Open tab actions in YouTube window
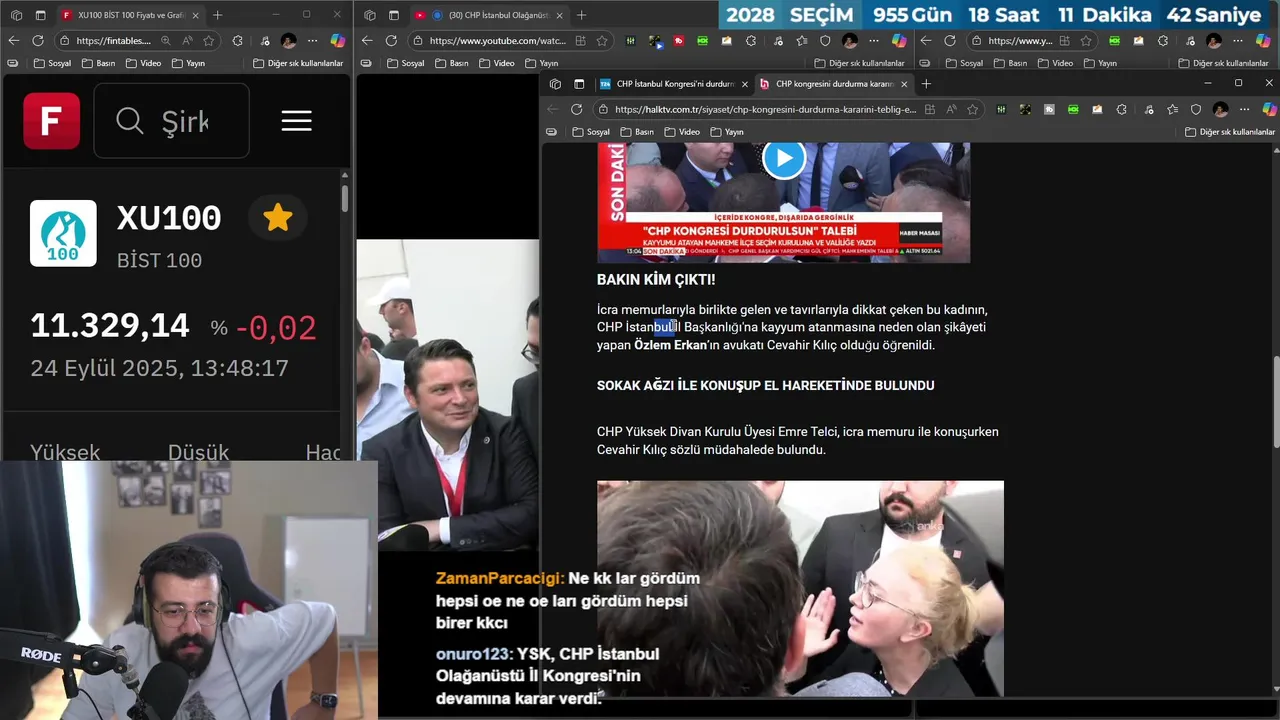This screenshot has height=720, width=1280. (394, 15)
